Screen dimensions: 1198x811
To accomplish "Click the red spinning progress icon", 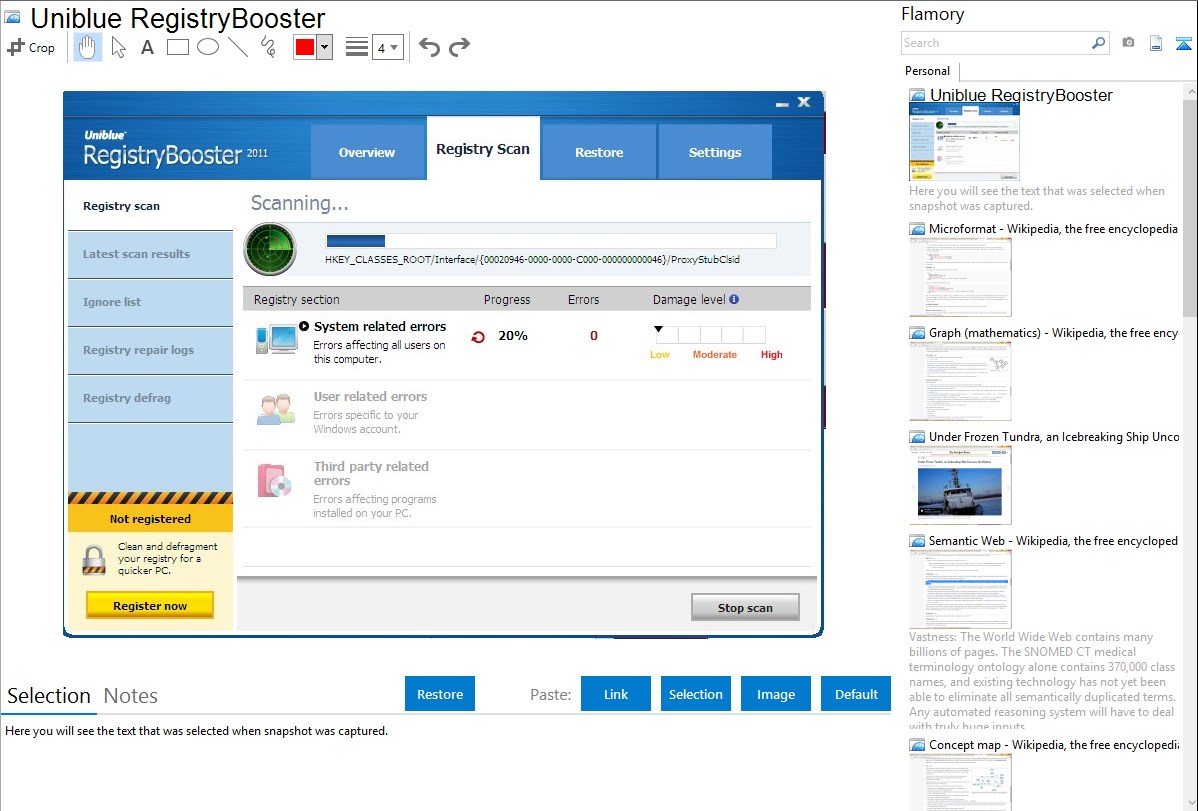I will coord(478,336).
